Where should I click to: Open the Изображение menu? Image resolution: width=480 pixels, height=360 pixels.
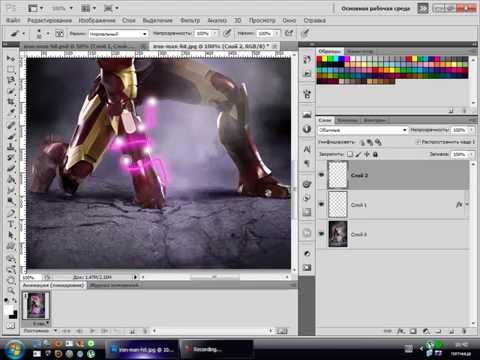[x=97, y=21]
